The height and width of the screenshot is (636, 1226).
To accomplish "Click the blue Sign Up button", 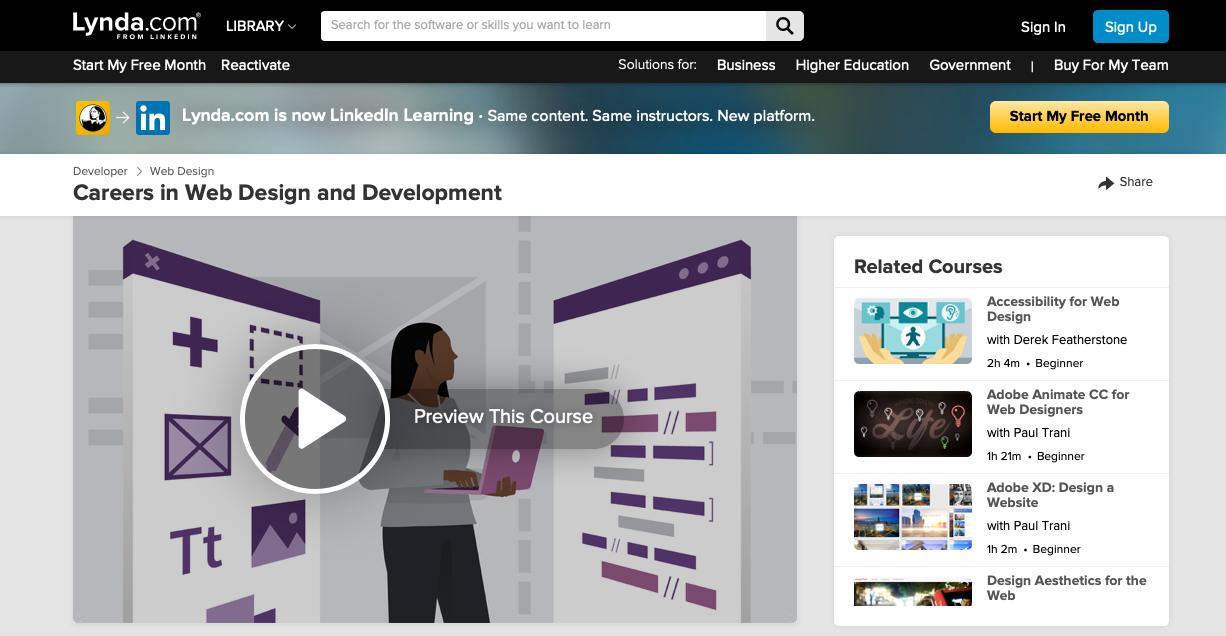I will point(1131,27).
